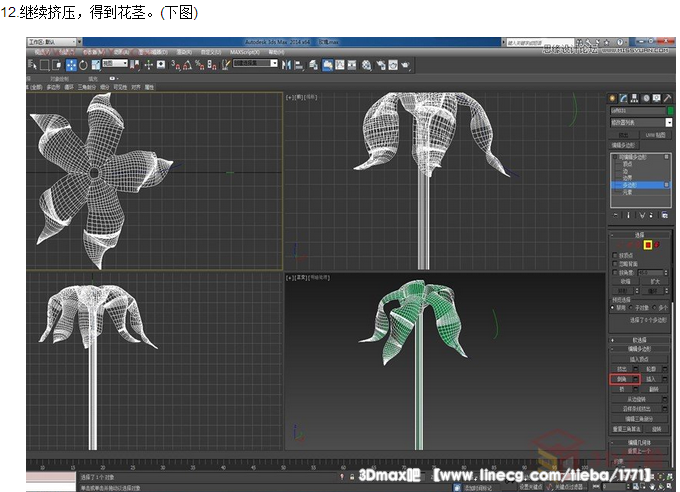Collapse the 编辑几何体 rollout header
Viewport: 680px width, 492px height.
click(x=639, y=443)
